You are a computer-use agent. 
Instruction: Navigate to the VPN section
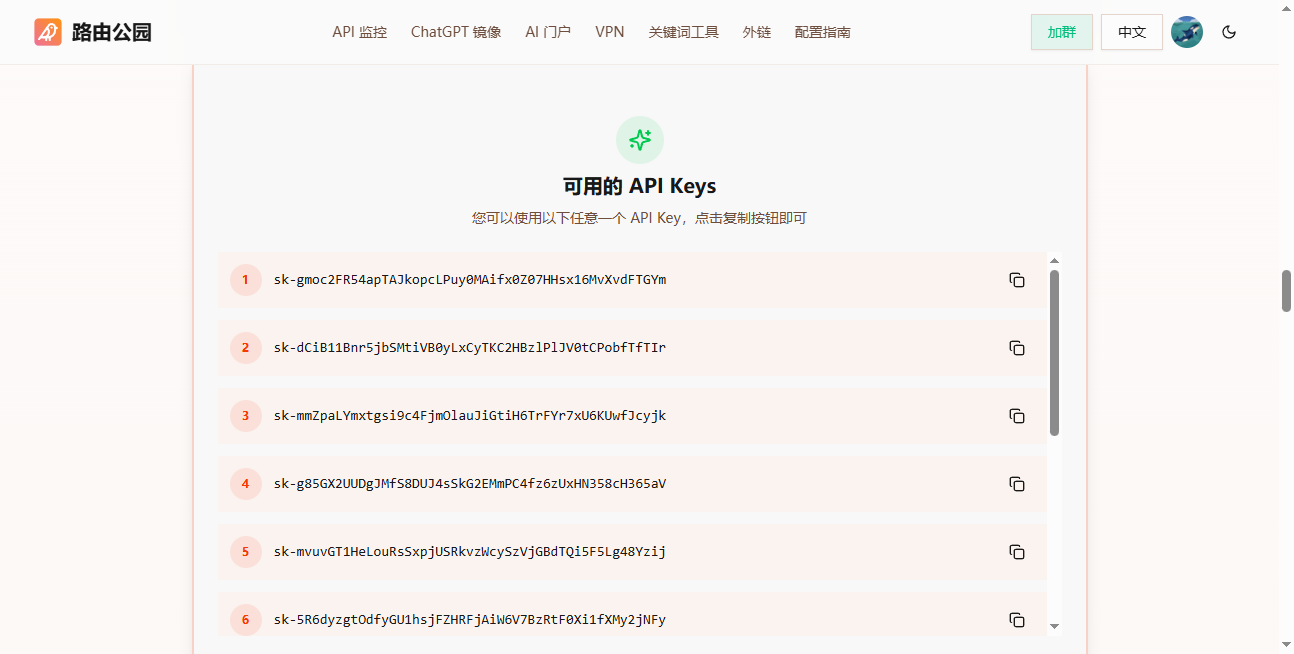point(609,32)
